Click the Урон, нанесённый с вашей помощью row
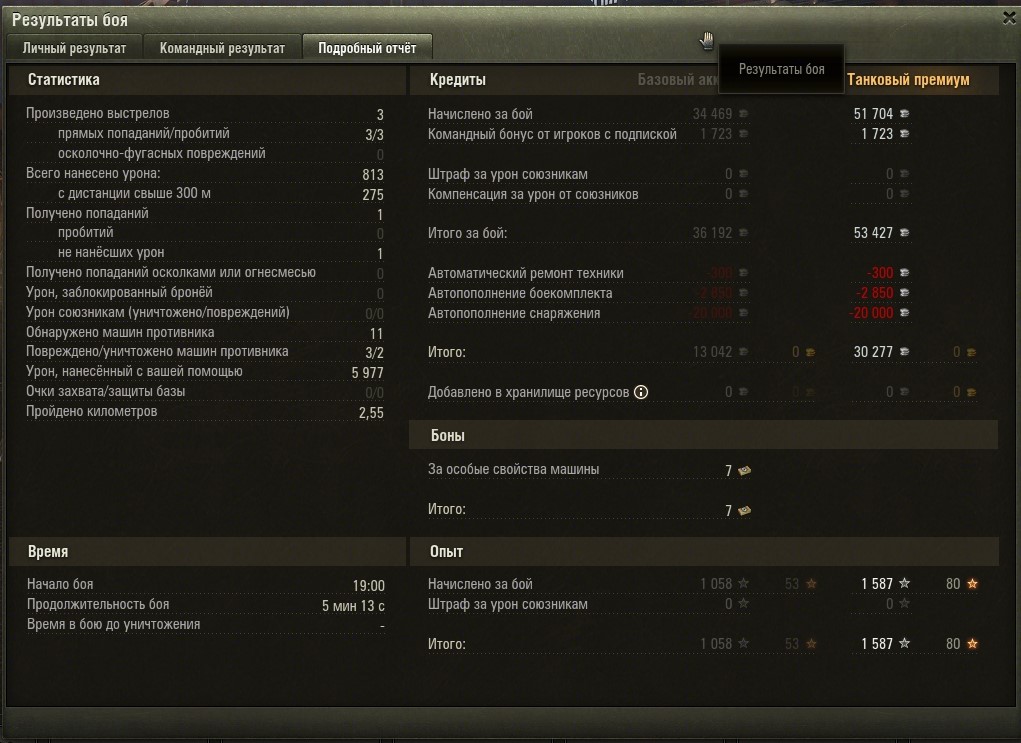1021x743 pixels. tap(205, 372)
